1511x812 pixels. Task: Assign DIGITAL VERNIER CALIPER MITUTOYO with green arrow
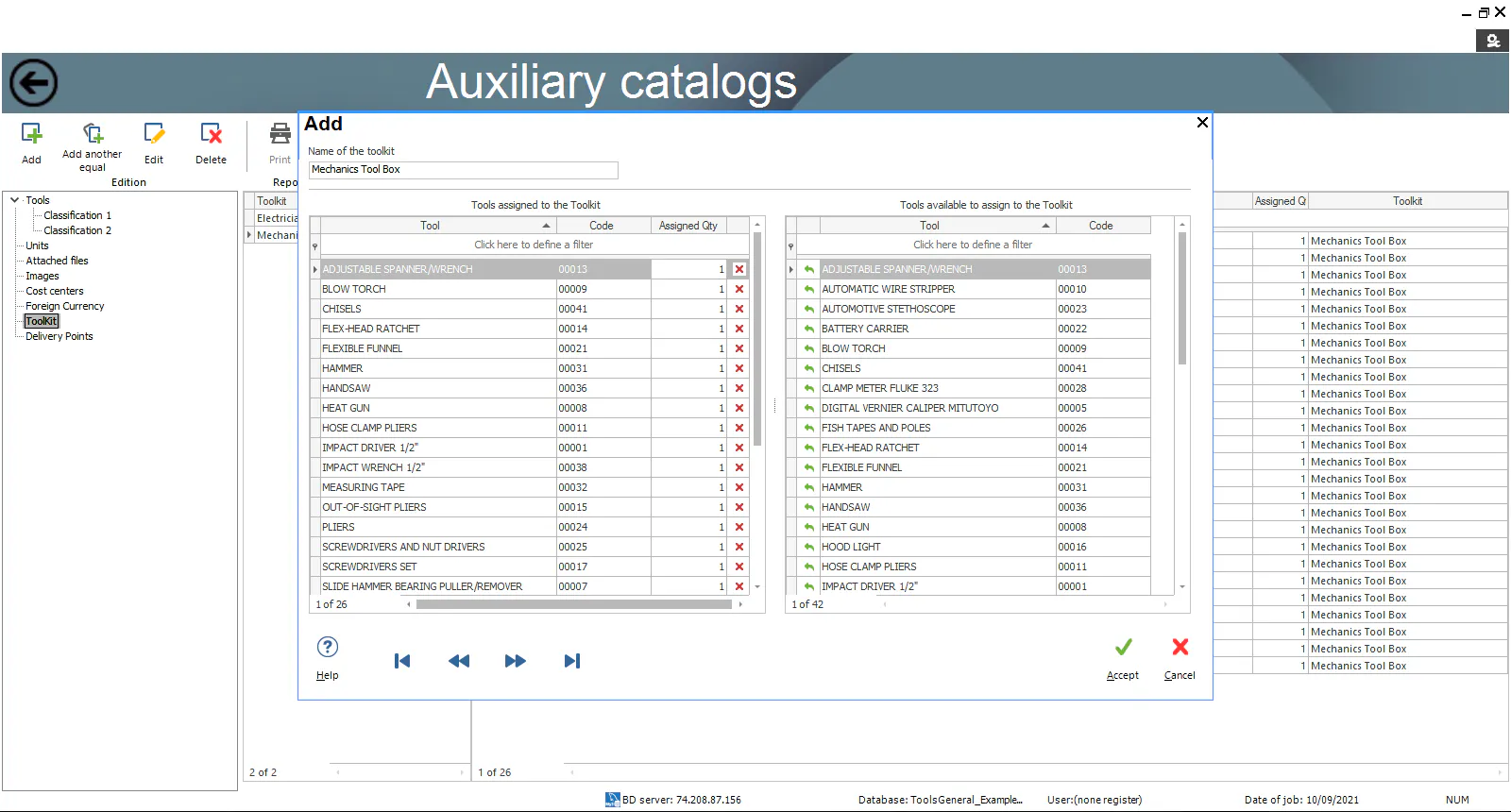click(x=809, y=408)
